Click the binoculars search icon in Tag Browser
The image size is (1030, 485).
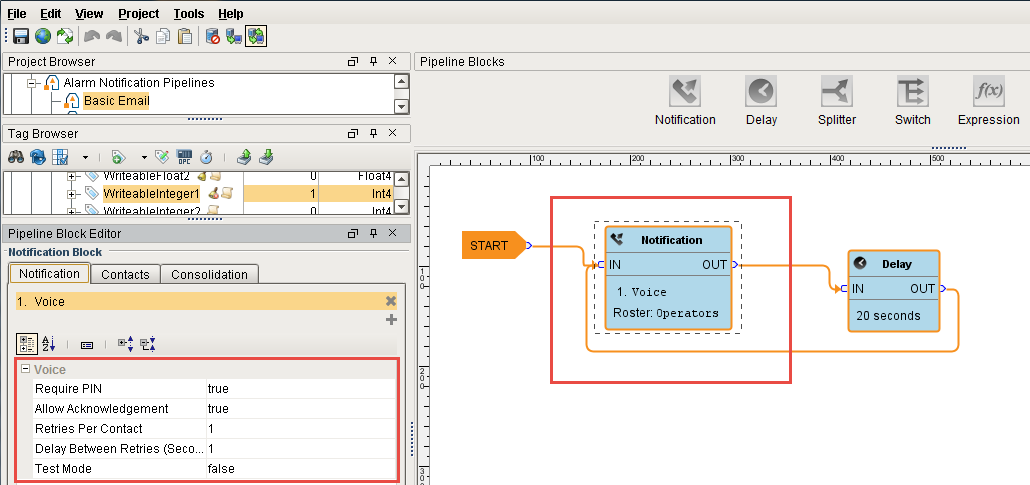(x=16, y=157)
